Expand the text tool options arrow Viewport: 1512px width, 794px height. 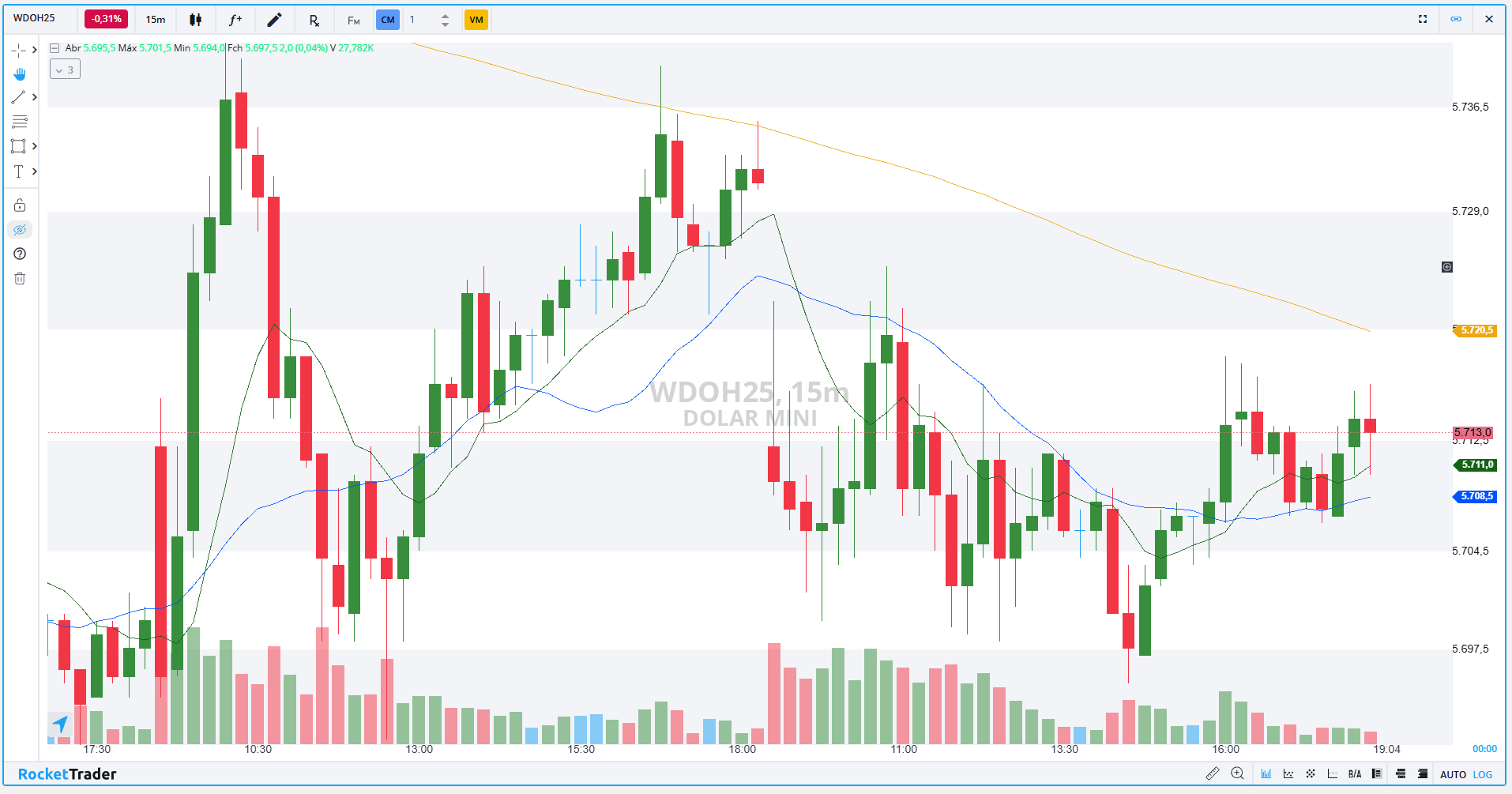pyautogui.click(x=35, y=171)
